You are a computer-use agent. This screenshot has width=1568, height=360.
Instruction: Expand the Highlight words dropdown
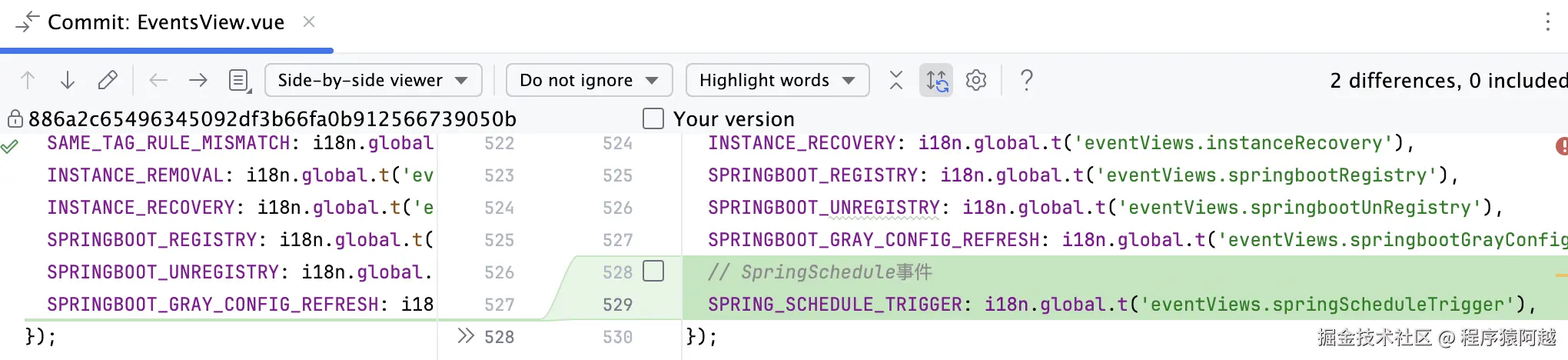pyautogui.click(x=777, y=80)
